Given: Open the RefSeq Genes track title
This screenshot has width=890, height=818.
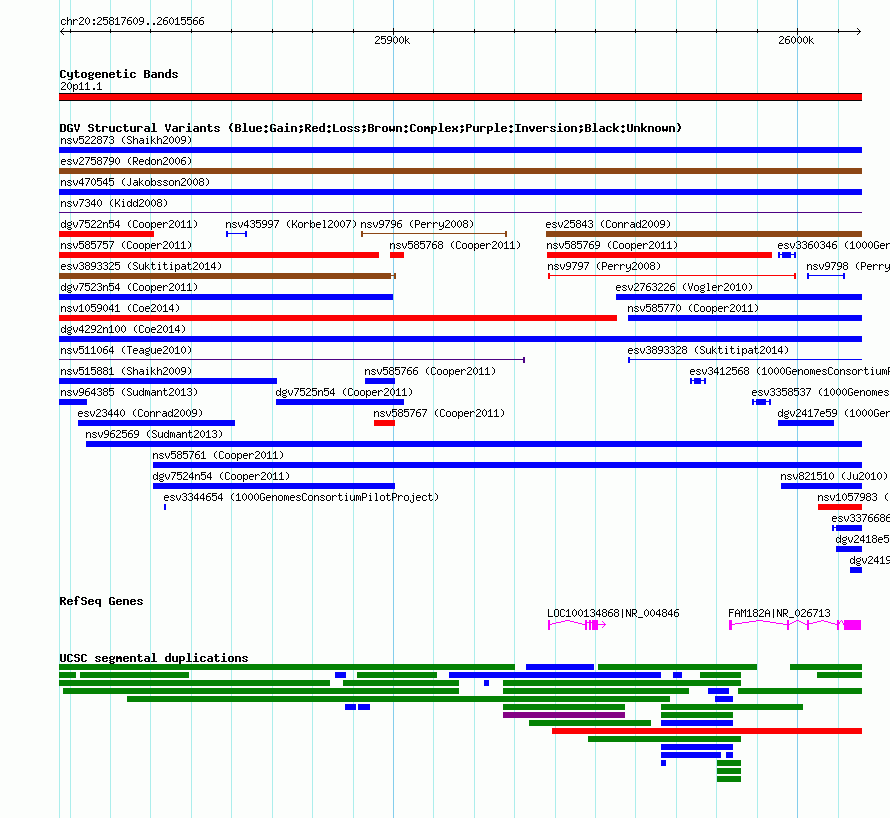Looking at the screenshot, I should [x=101, y=601].
